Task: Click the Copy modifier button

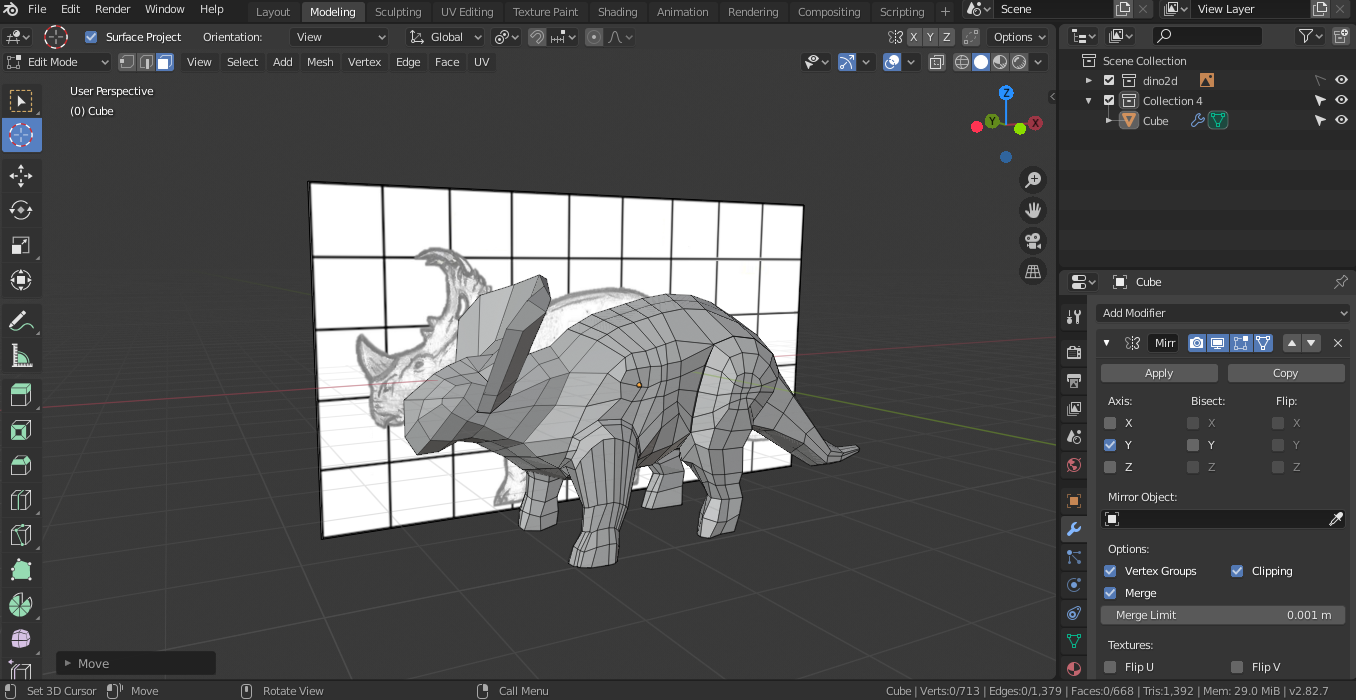Action: click(x=1285, y=373)
